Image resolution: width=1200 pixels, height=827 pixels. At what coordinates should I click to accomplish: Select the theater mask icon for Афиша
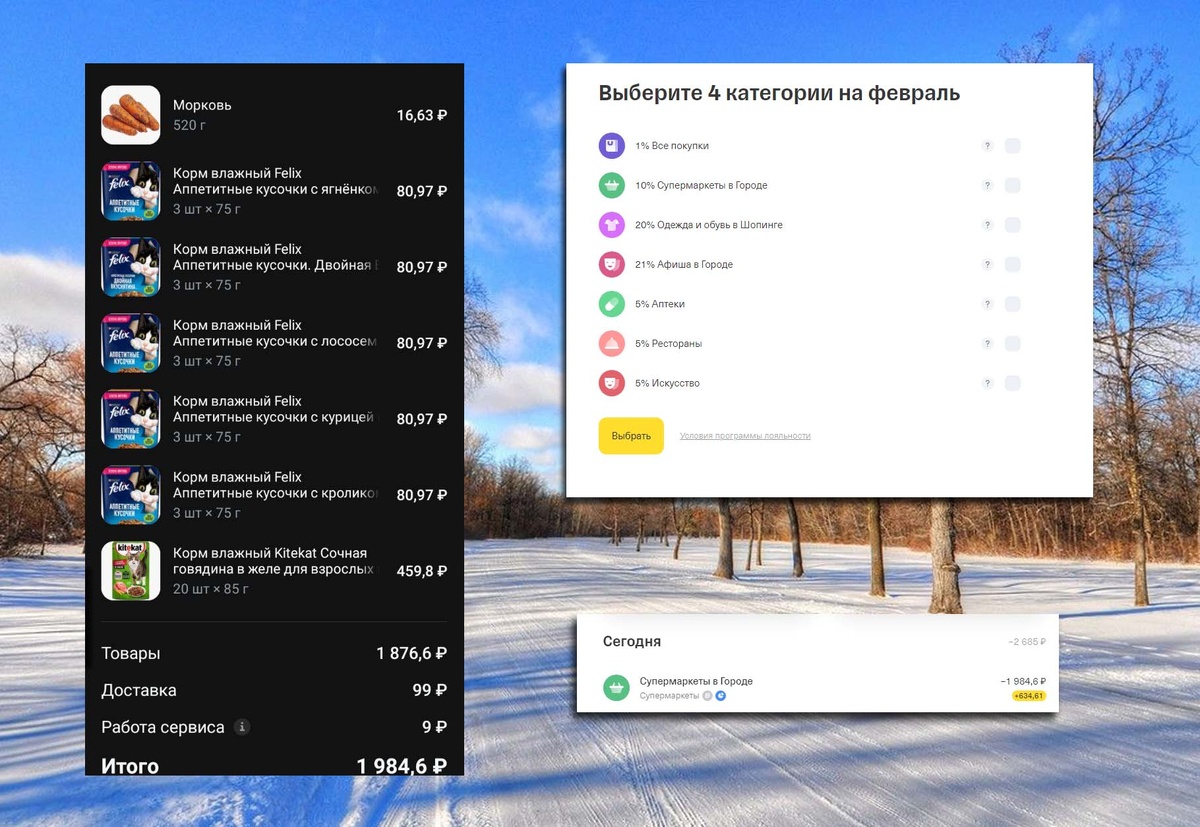pyautogui.click(x=611, y=264)
